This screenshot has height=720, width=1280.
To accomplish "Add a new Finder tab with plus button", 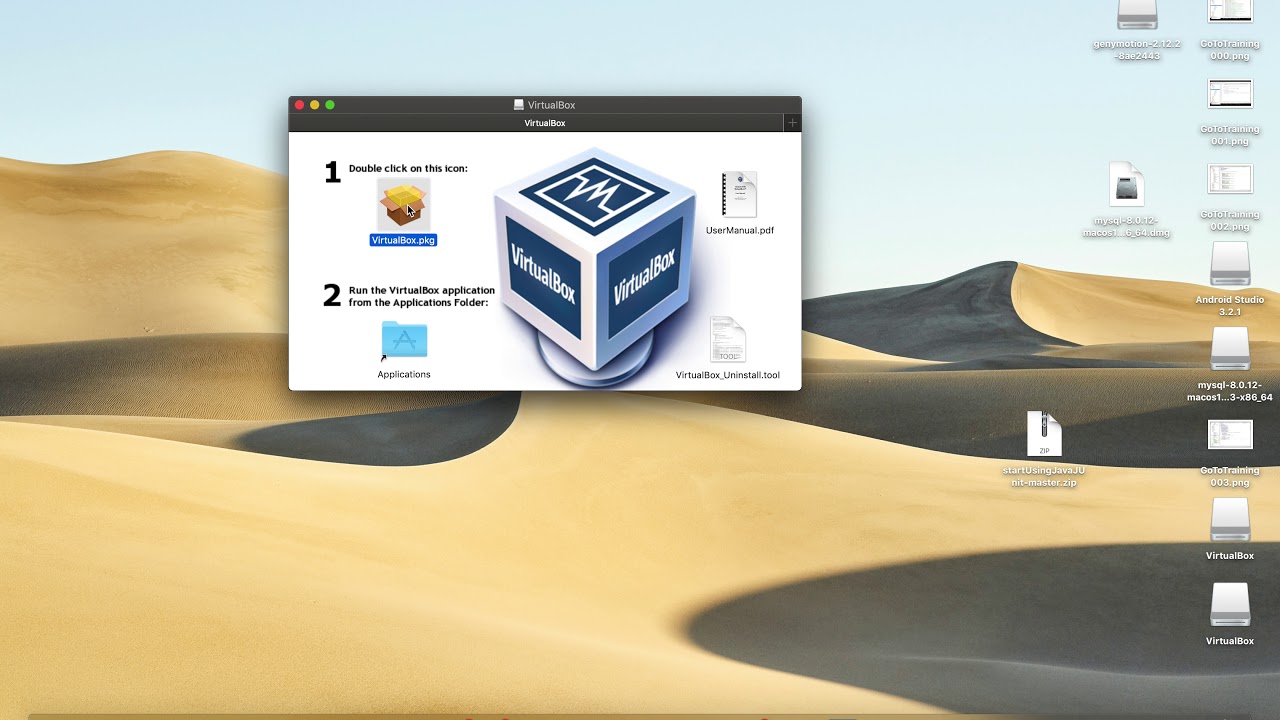I will pos(793,123).
